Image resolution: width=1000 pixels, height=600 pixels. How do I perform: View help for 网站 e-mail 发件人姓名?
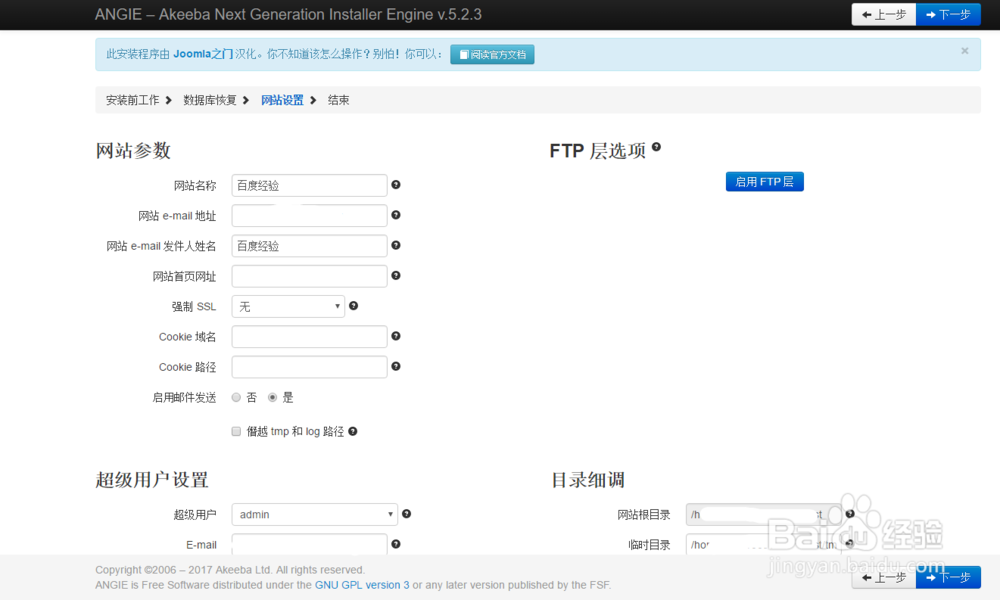pyautogui.click(x=395, y=245)
